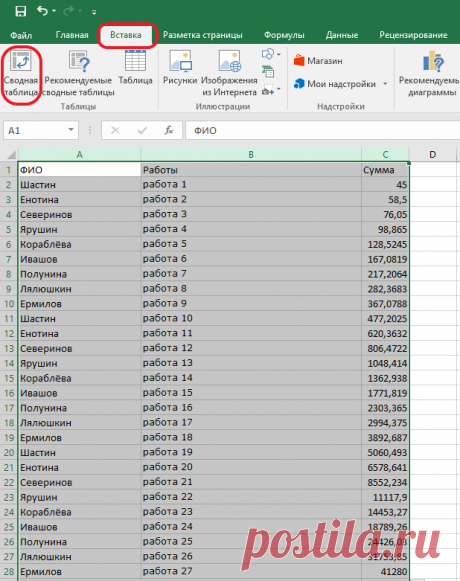Click the Сумма header cell

tap(385, 170)
